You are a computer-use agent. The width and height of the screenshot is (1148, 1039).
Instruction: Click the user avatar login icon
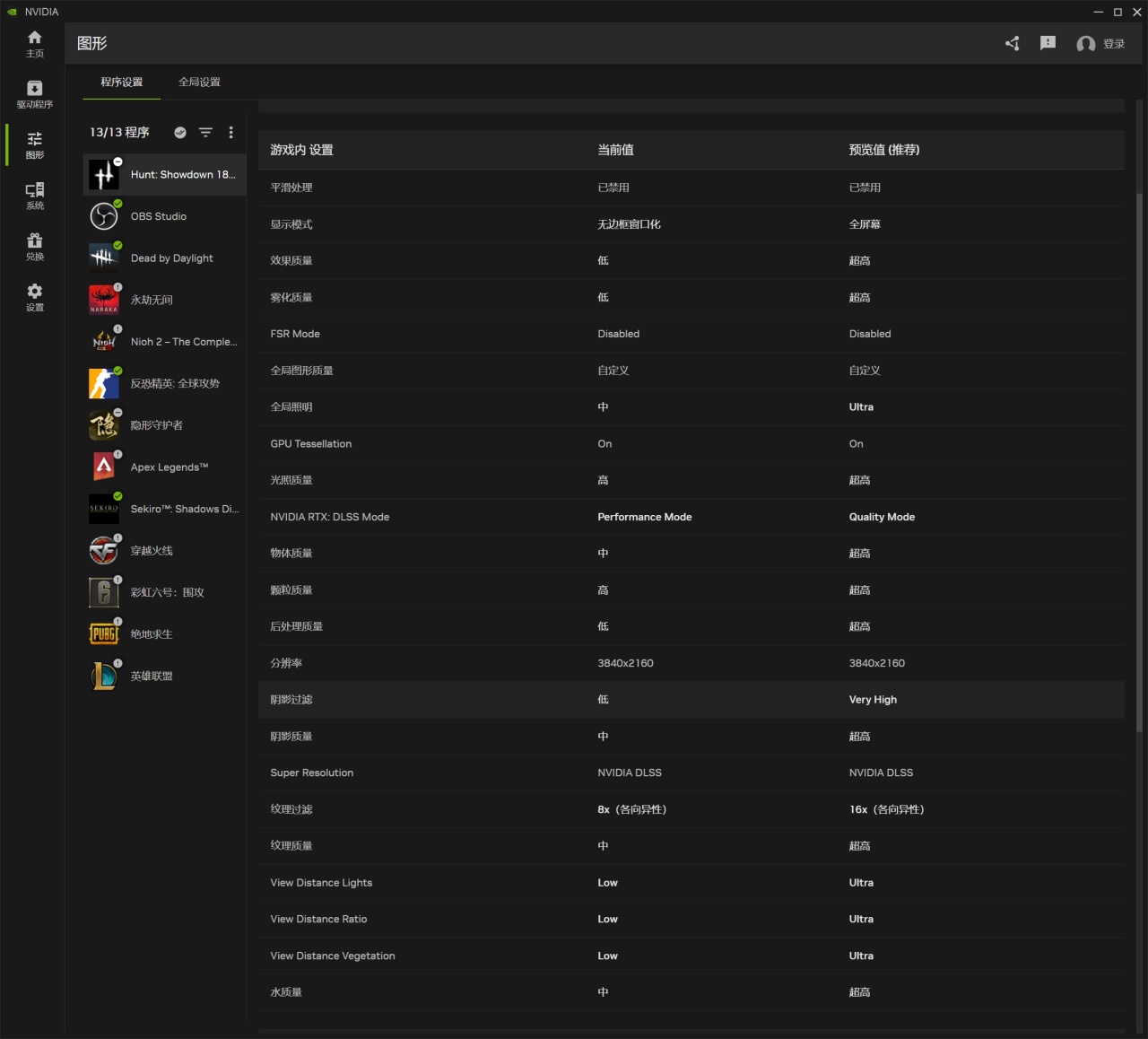point(1086,44)
